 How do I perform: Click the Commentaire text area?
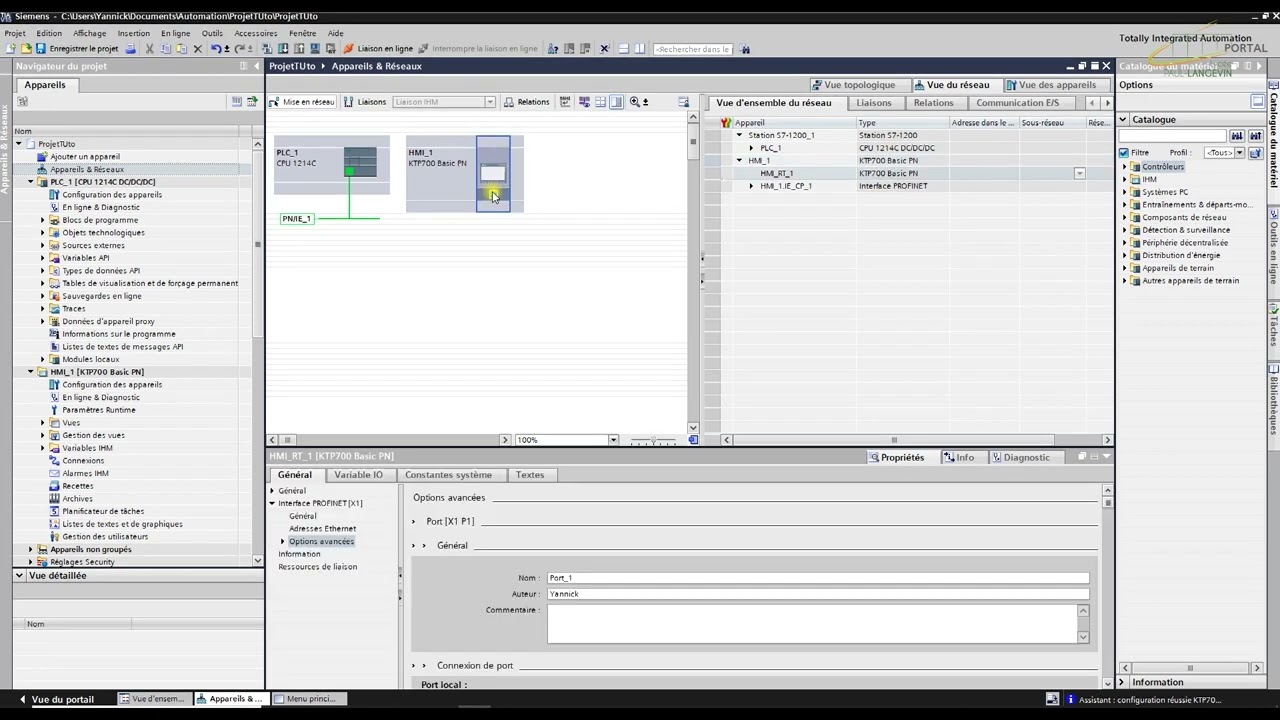tap(811, 624)
